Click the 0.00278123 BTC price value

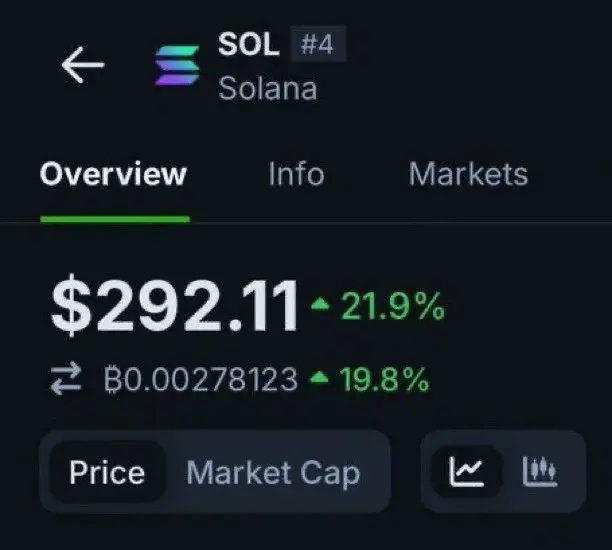tap(212, 380)
